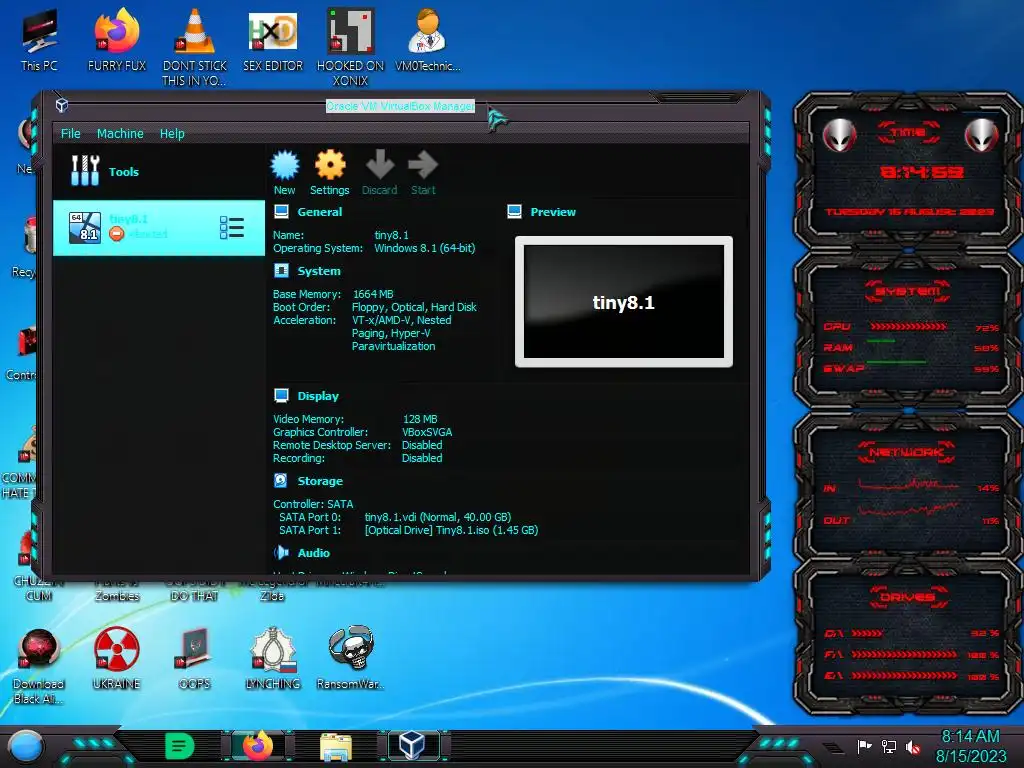Click the network tray icon

[889, 746]
